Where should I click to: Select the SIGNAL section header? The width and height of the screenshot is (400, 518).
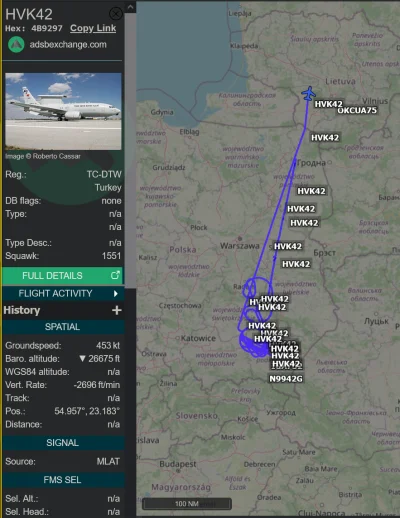point(63,443)
